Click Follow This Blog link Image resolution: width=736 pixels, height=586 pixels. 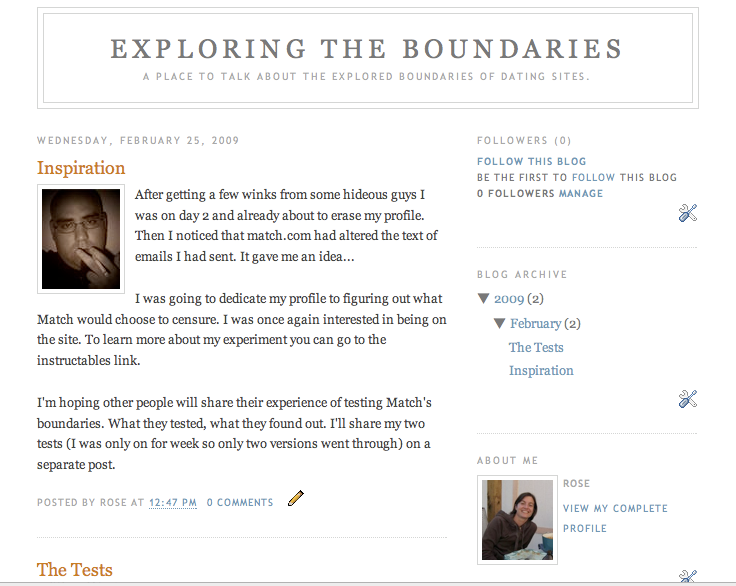click(532, 162)
